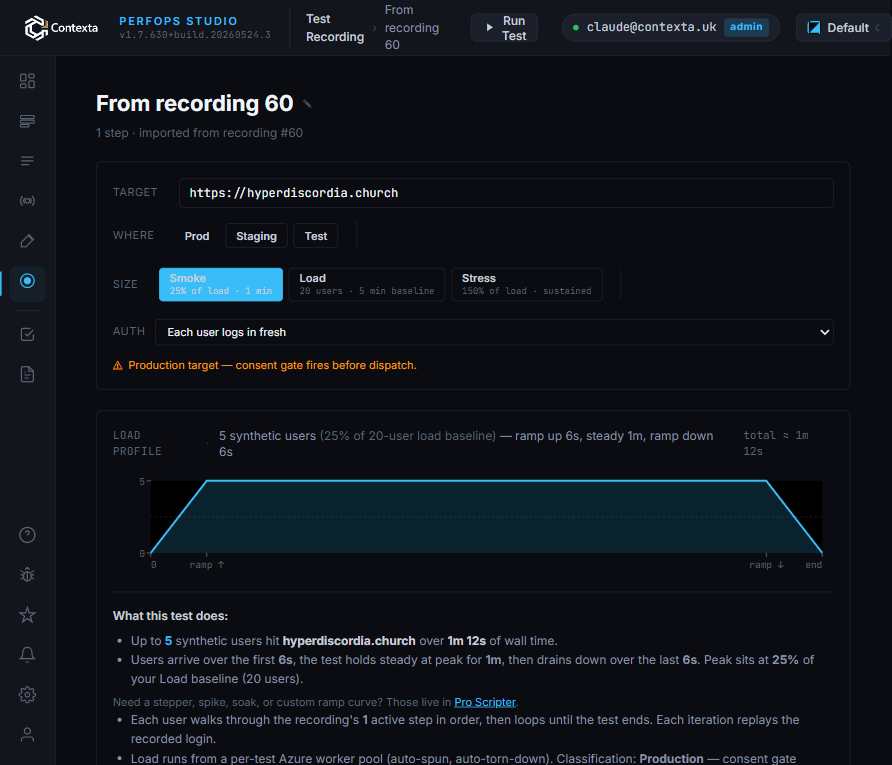Image resolution: width=892 pixels, height=765 pixels.
Task: Open the Default workspace dropdown
Action: coord(845,28)
